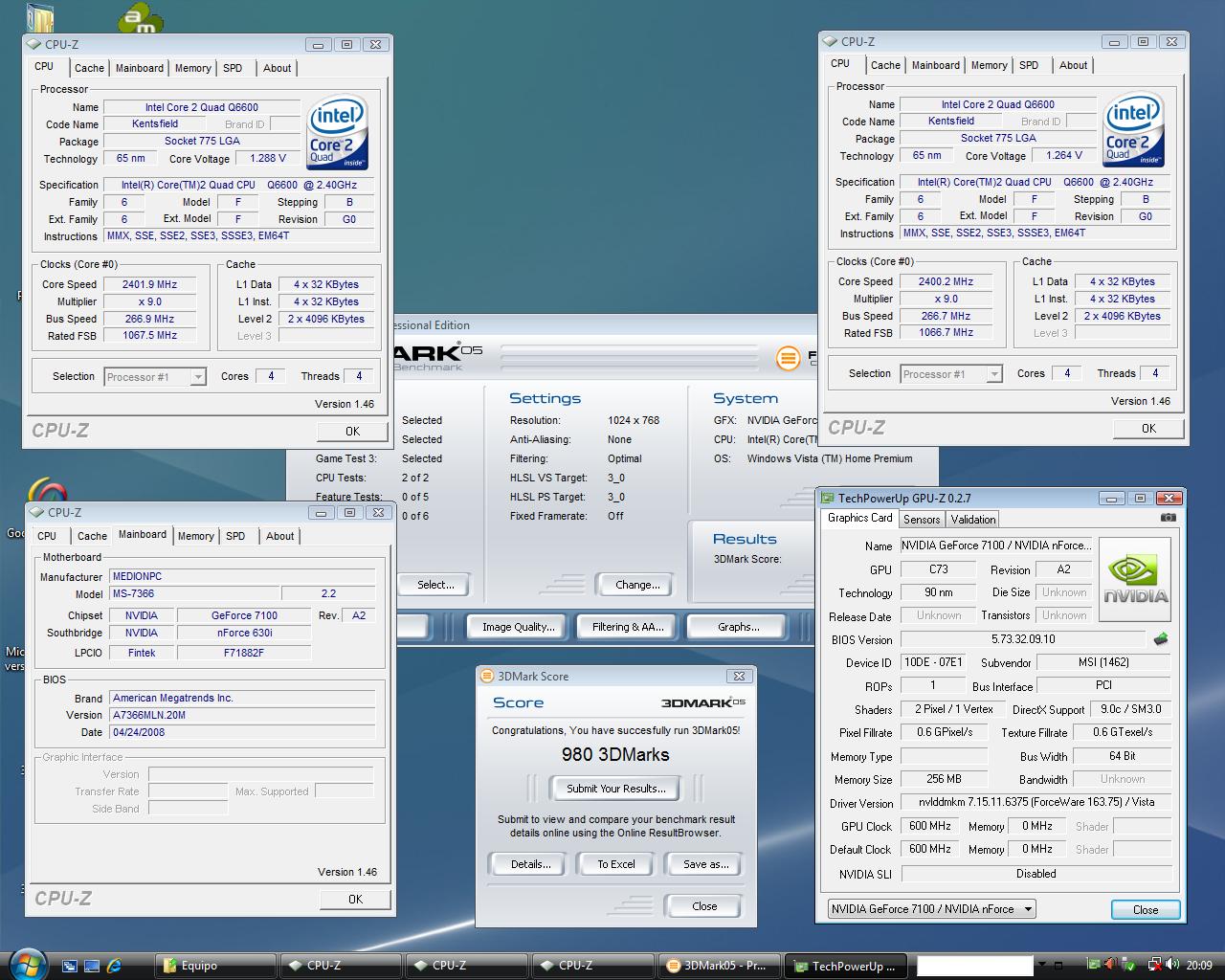Click Core Voltage 1.264 V value
The width and height of the screenshot is (1225, 980).
point(1064,155)
